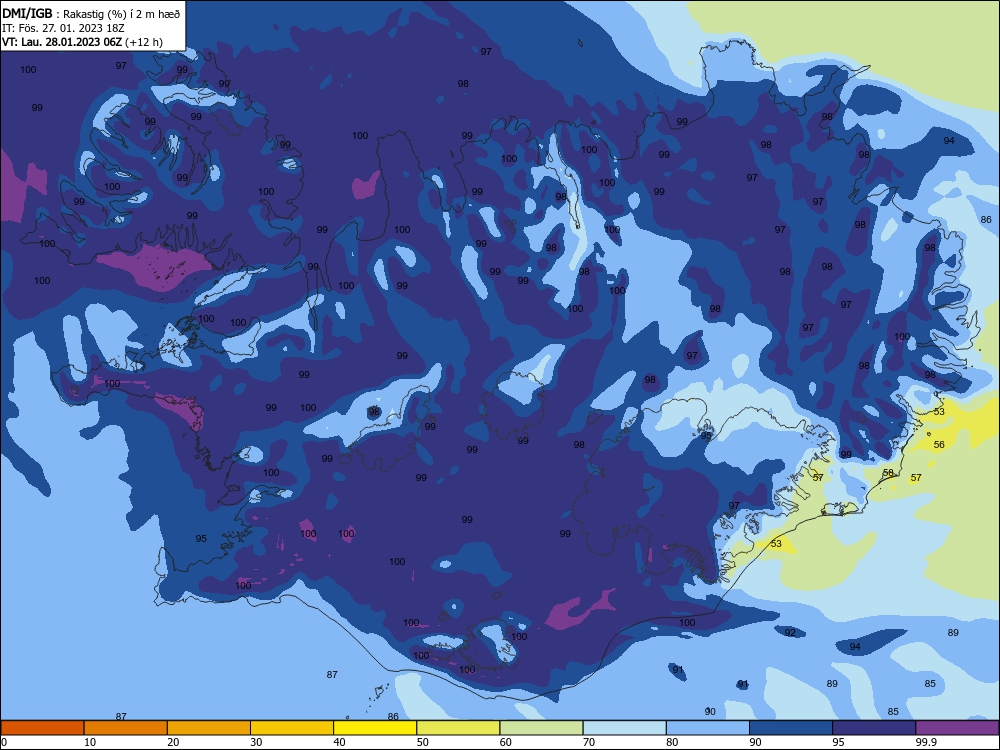The image size is (1000, 750).
Task: Click the pale blue 70–80 legend swatch
Action: [x=624, y=728]
